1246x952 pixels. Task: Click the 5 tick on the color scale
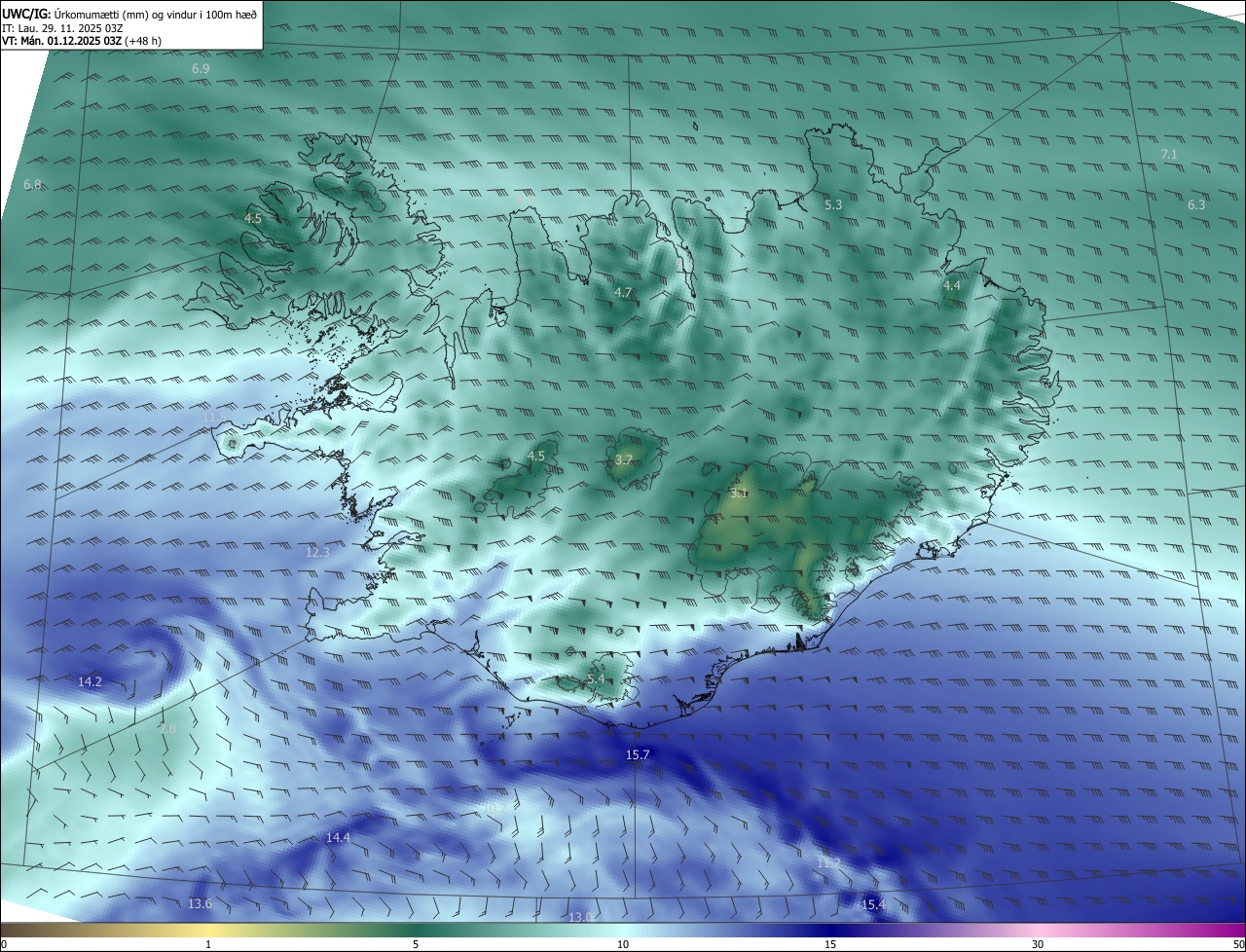416,944
